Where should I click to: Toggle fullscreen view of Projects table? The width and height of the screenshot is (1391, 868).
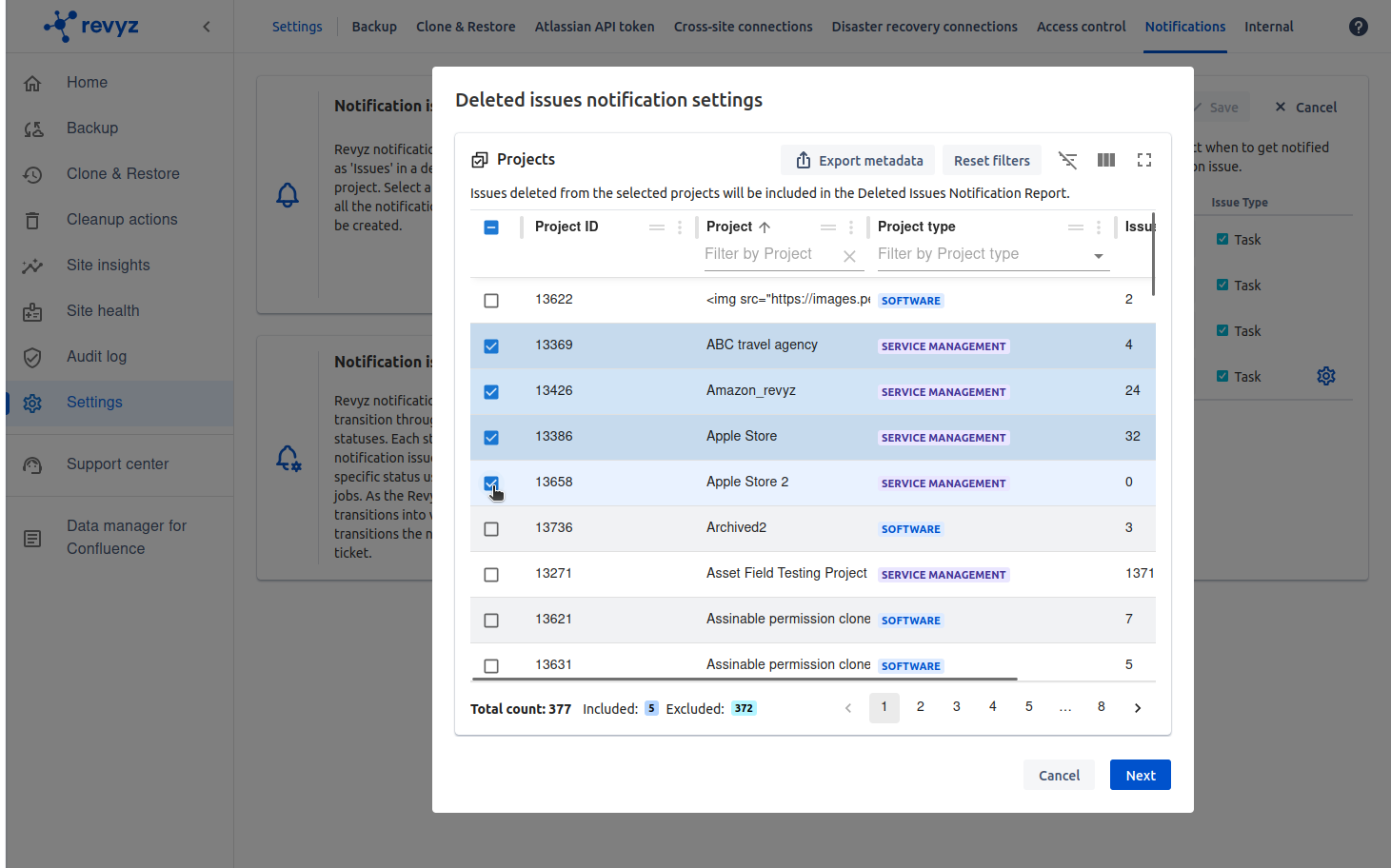1144,161
